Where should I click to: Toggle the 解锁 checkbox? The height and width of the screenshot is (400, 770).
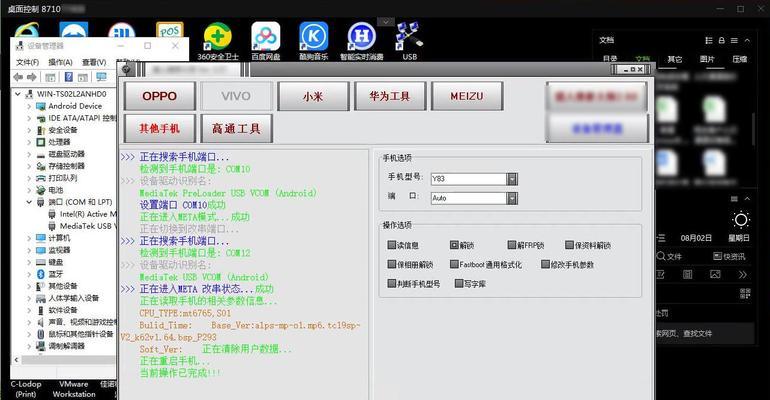click(454, 244)
